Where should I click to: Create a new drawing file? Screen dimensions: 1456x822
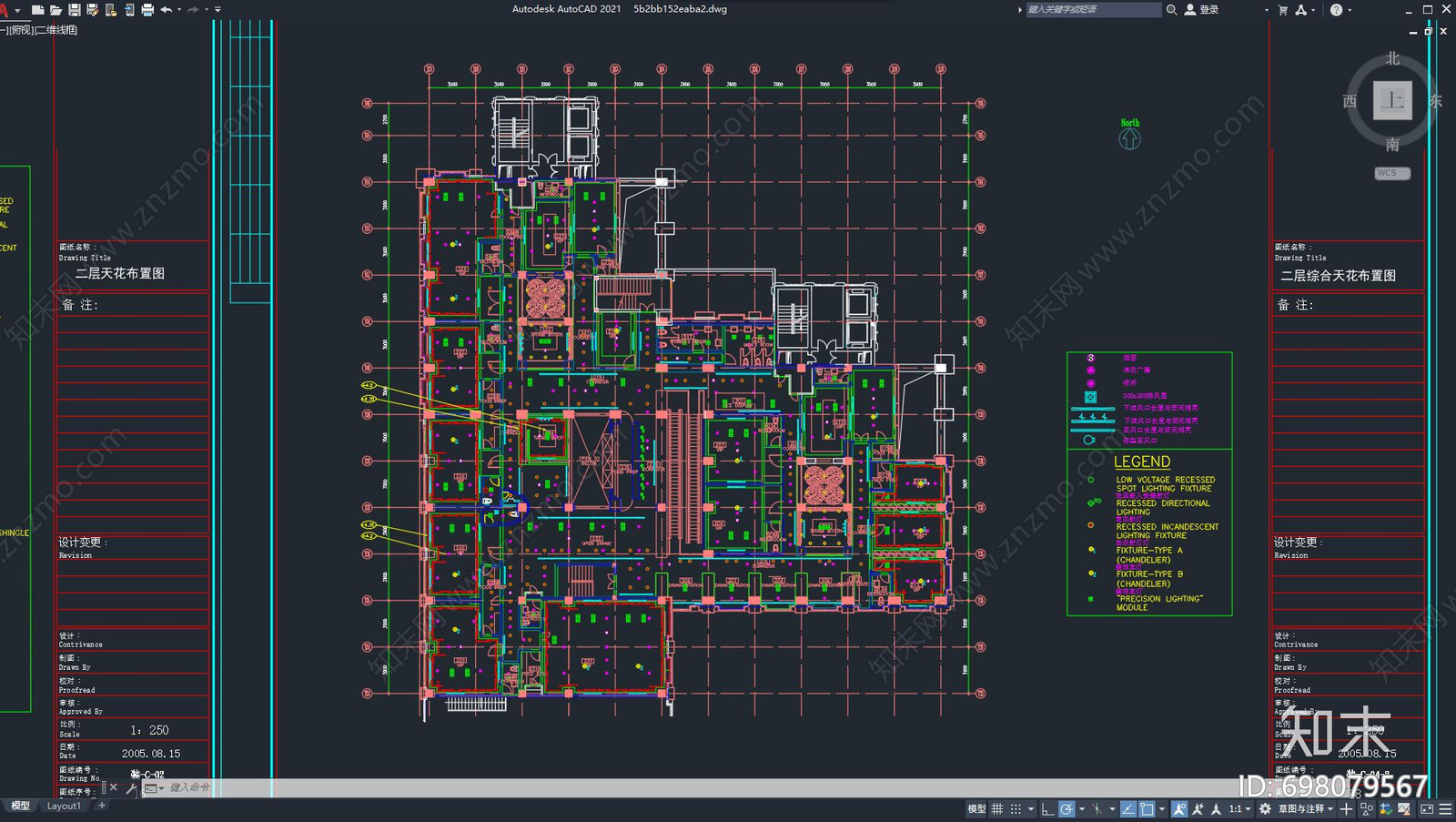(x=37, y=9)
